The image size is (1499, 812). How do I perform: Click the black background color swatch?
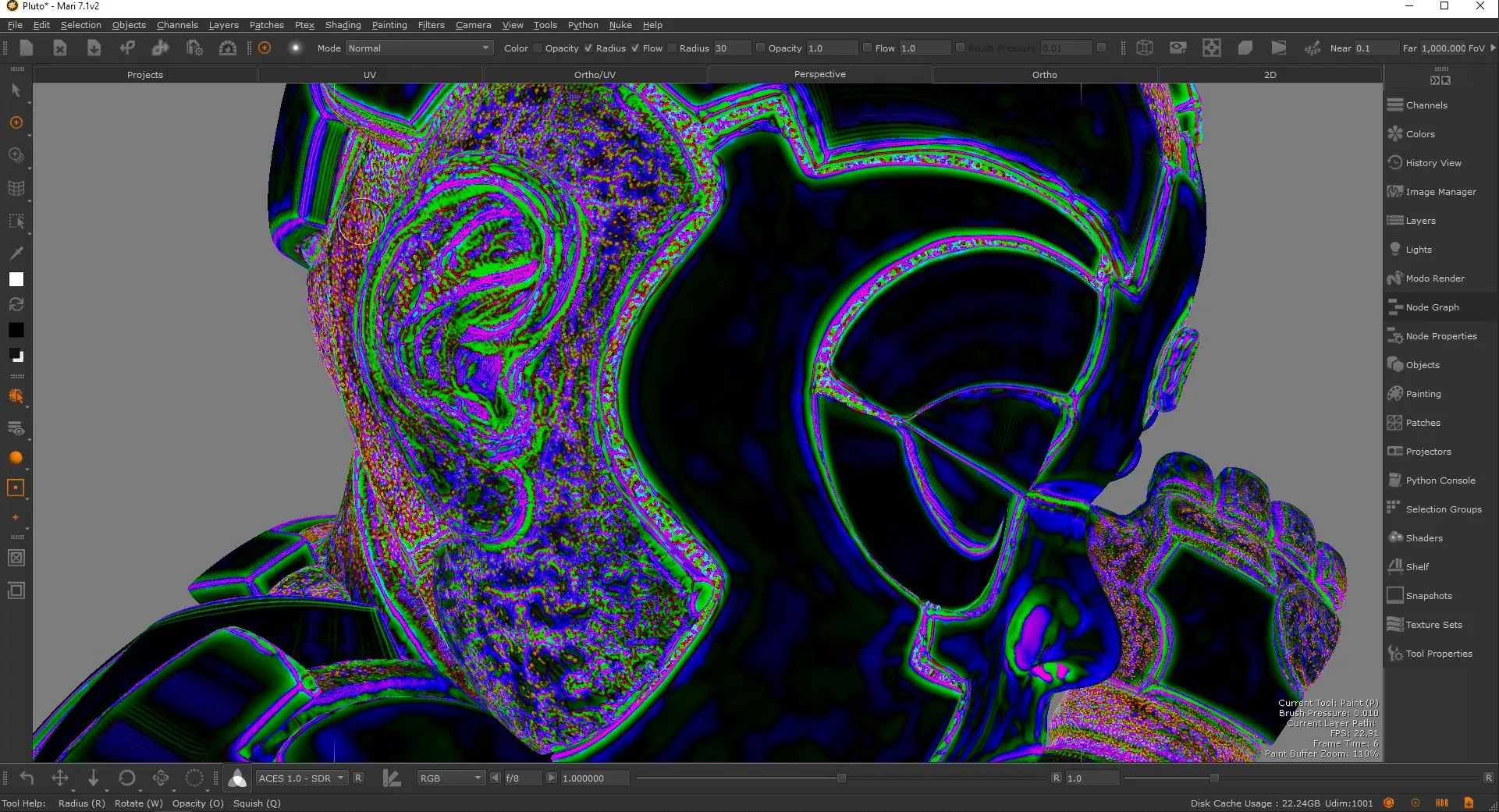coord(16,330)
